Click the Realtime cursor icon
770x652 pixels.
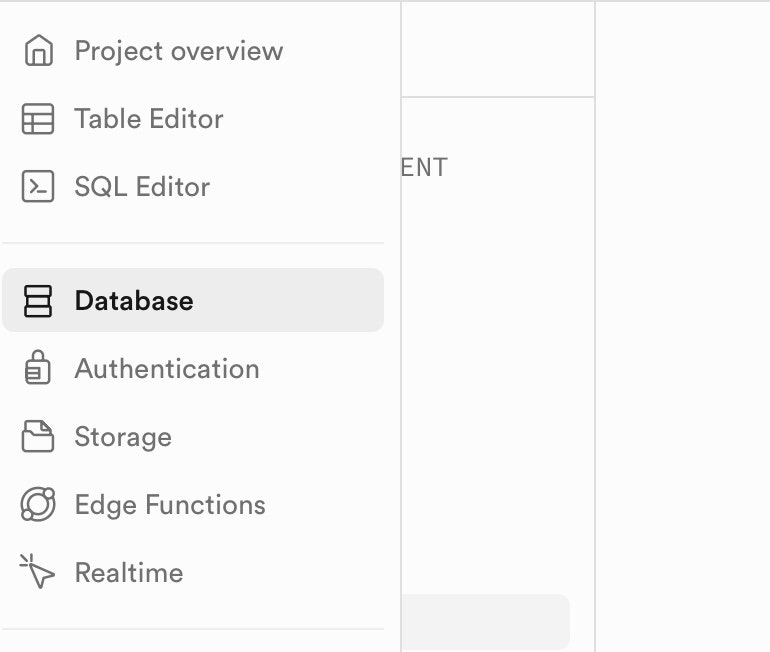pos(38,573)
